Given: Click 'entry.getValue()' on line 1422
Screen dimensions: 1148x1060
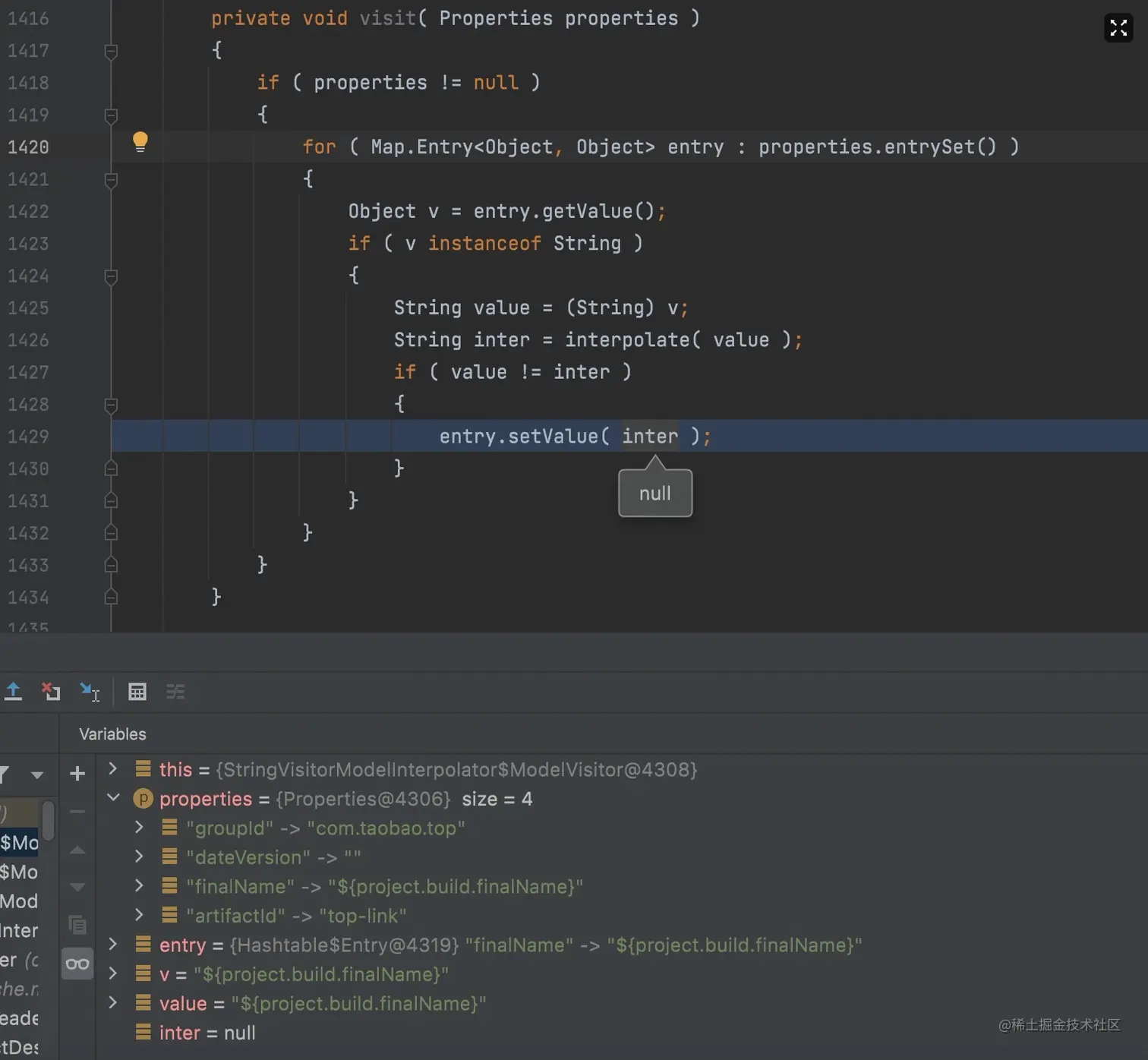Looking at the screenshot, I should click(x=564, y=211).
